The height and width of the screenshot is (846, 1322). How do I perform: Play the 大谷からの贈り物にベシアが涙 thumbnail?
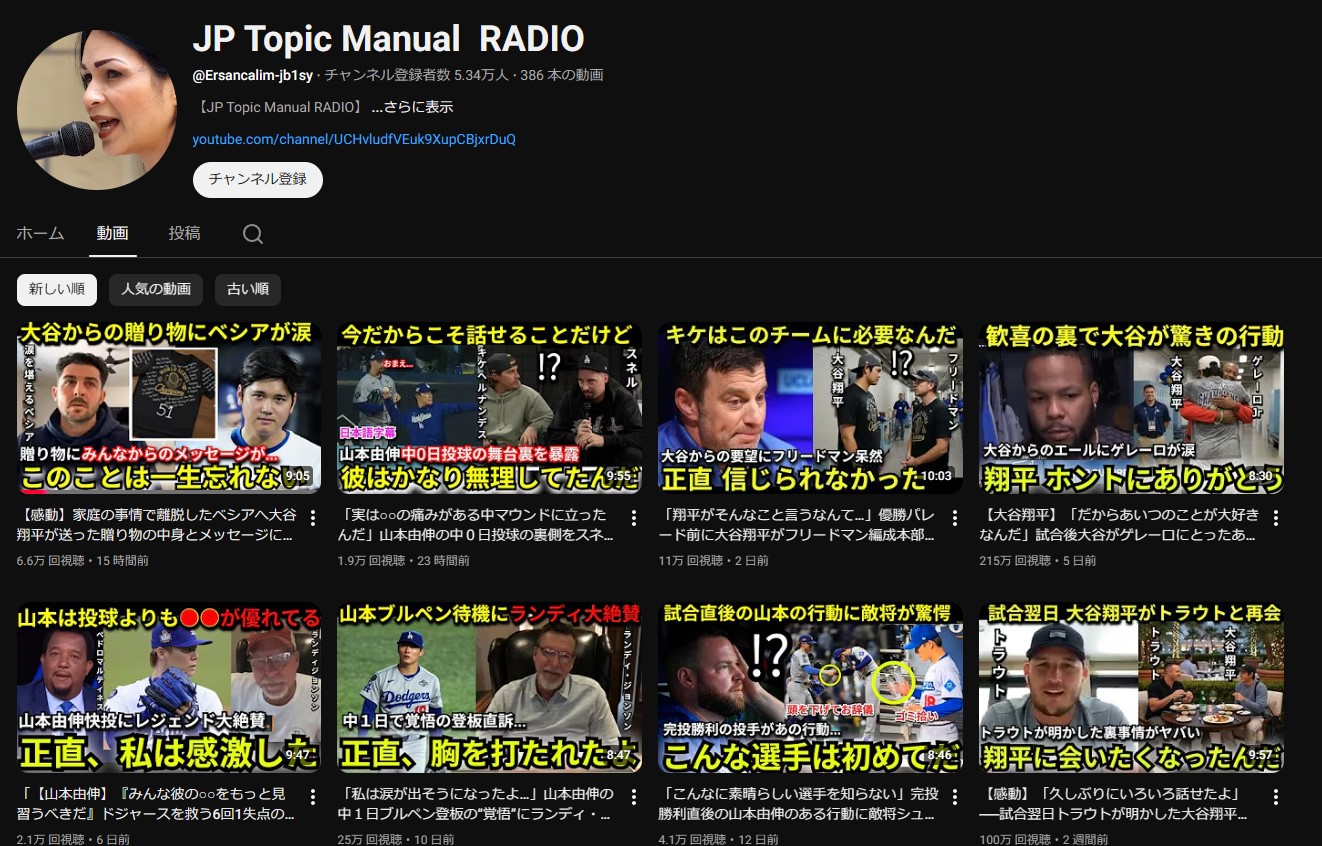169,408
